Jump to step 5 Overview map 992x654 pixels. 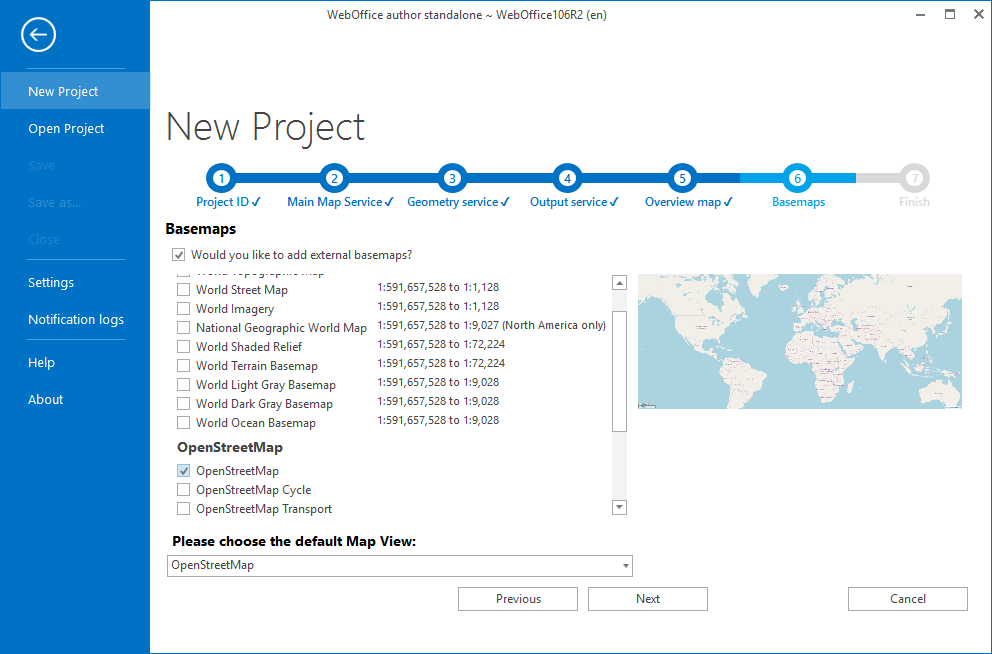[681, 177]
